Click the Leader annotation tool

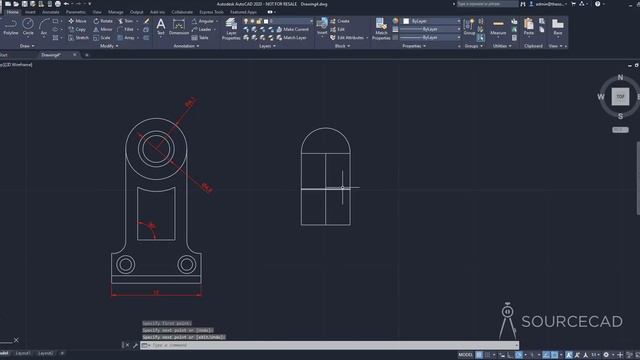pyautogui.click(x=202, y=29)
